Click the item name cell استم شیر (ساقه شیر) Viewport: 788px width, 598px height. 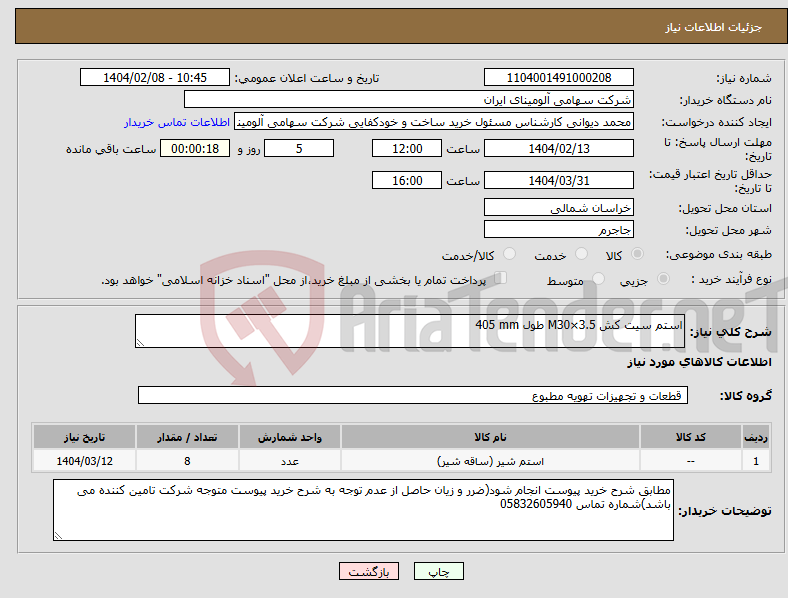490,461
